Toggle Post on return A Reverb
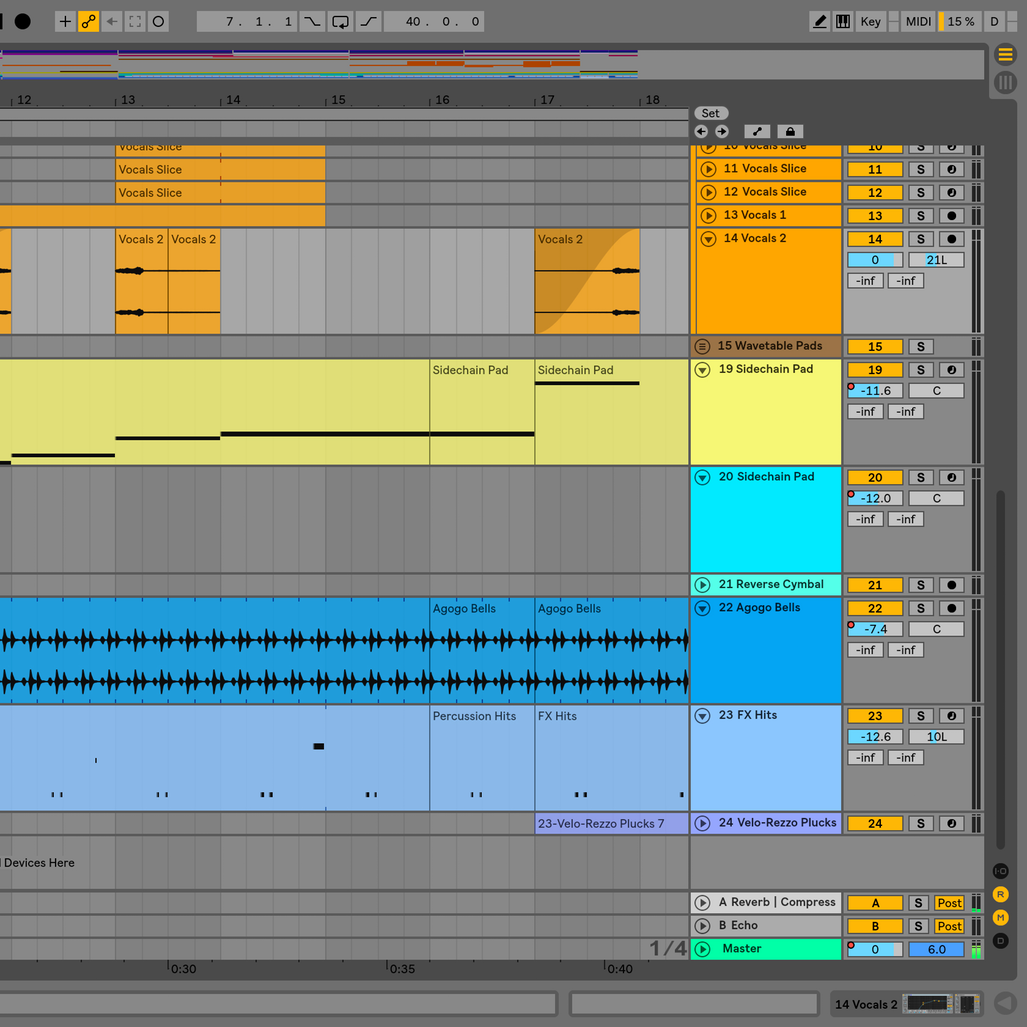This screenshot has width=1027, height=1027. click(949, 903)
